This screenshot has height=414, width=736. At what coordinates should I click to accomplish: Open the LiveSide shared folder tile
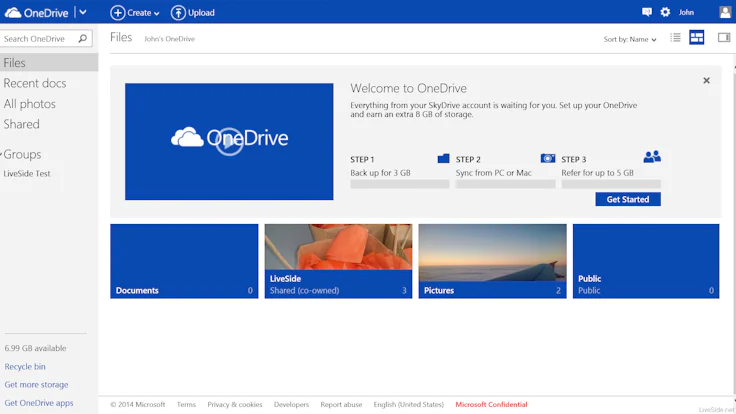point(338,261)
